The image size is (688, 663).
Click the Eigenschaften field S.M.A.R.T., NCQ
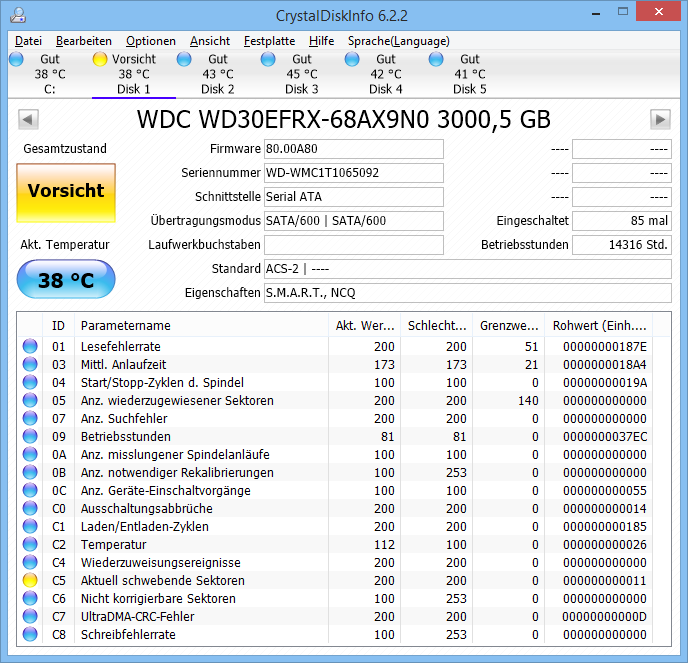[x=468, y=293]
